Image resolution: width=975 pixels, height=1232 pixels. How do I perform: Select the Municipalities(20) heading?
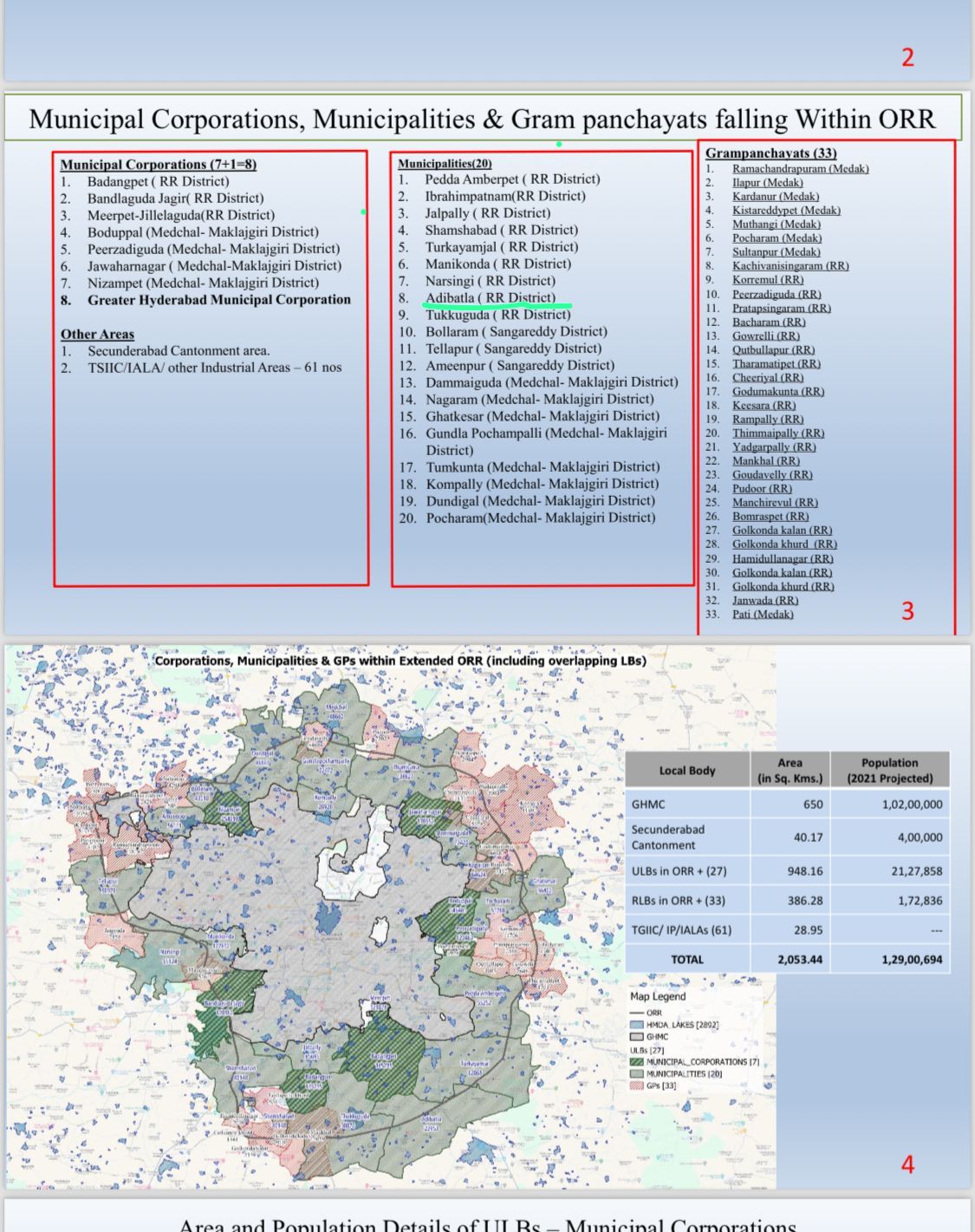tap(445, 163)
